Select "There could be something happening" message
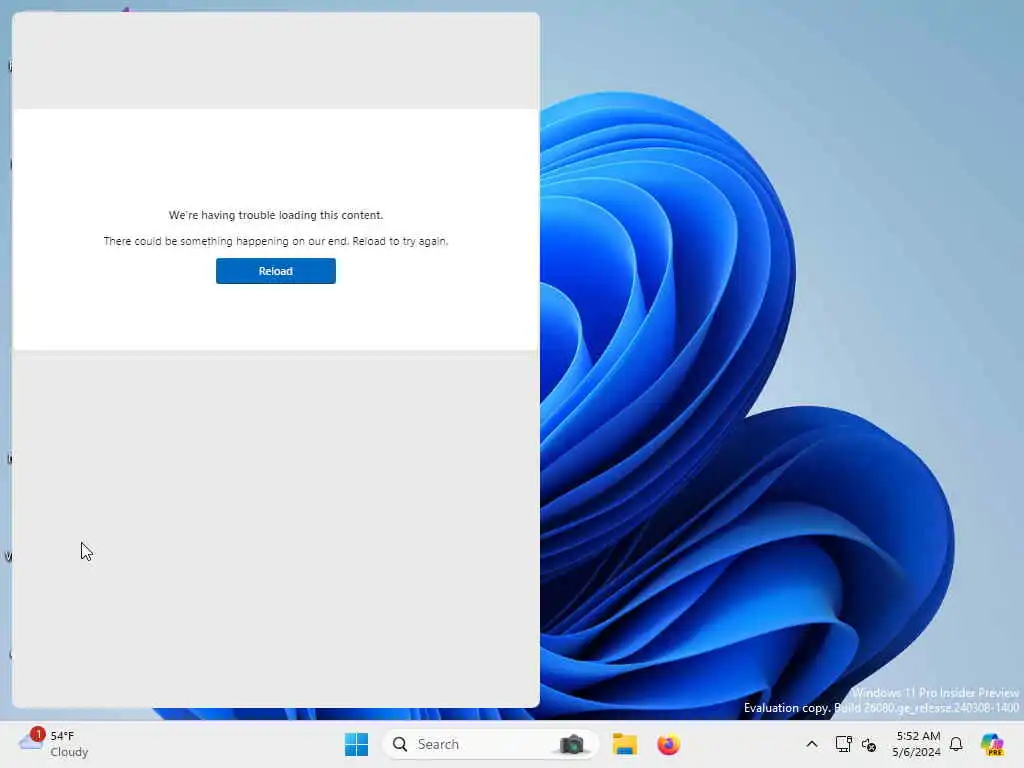The width and height of the screenshot is (1024, 768). click(276, 241)
